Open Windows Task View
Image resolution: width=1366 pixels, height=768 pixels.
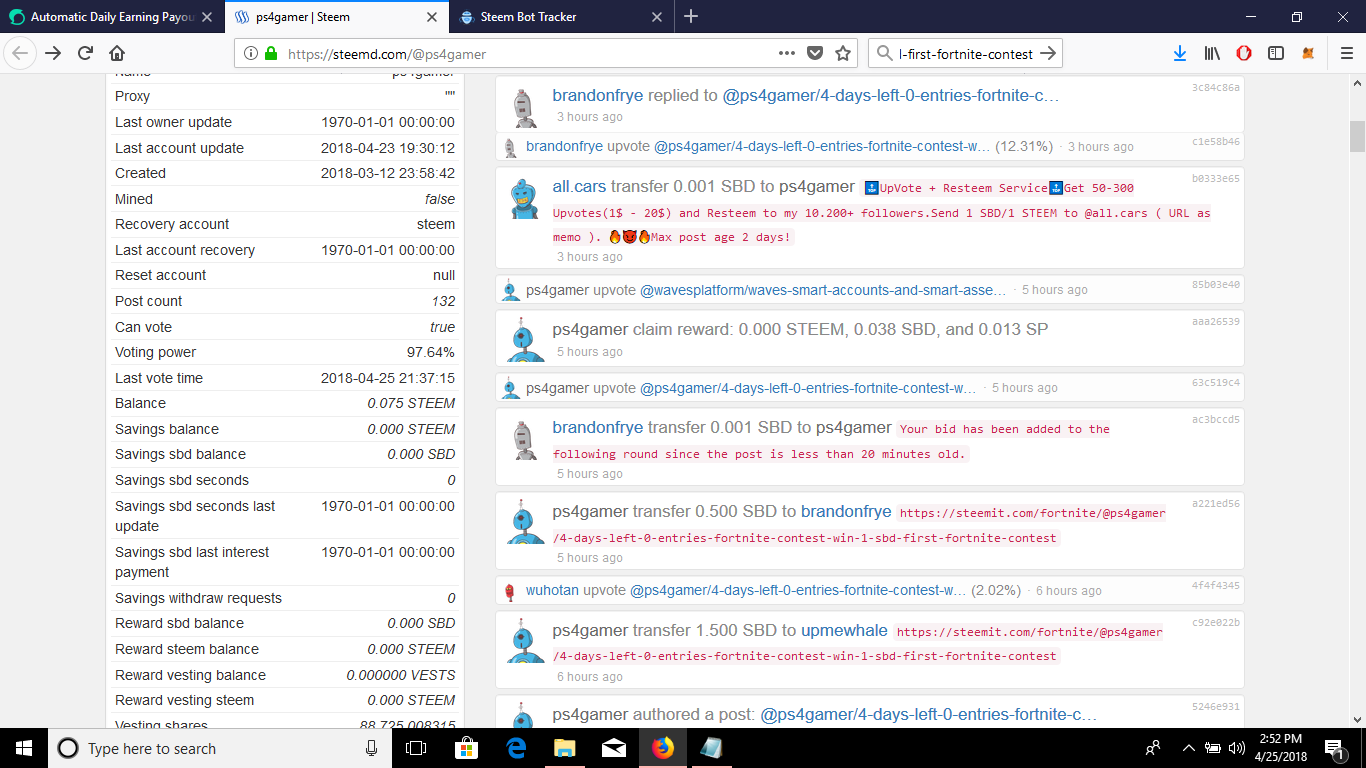pos(416,748)
